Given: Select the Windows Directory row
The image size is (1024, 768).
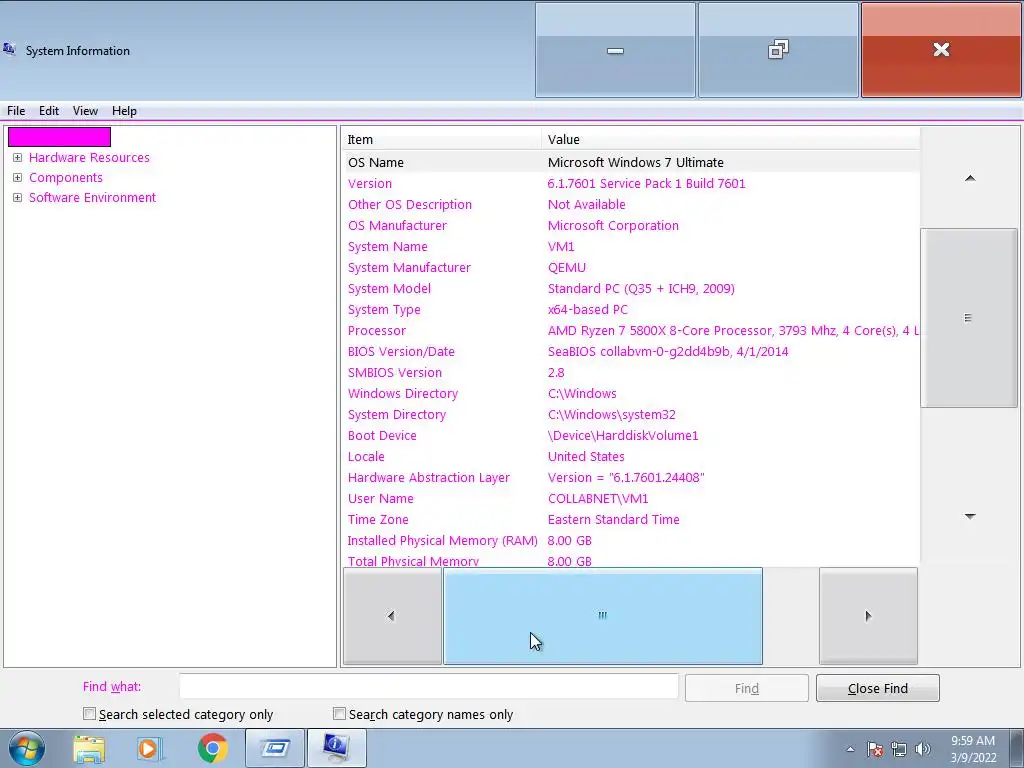Looking at the screenshot, I should 631,393.
